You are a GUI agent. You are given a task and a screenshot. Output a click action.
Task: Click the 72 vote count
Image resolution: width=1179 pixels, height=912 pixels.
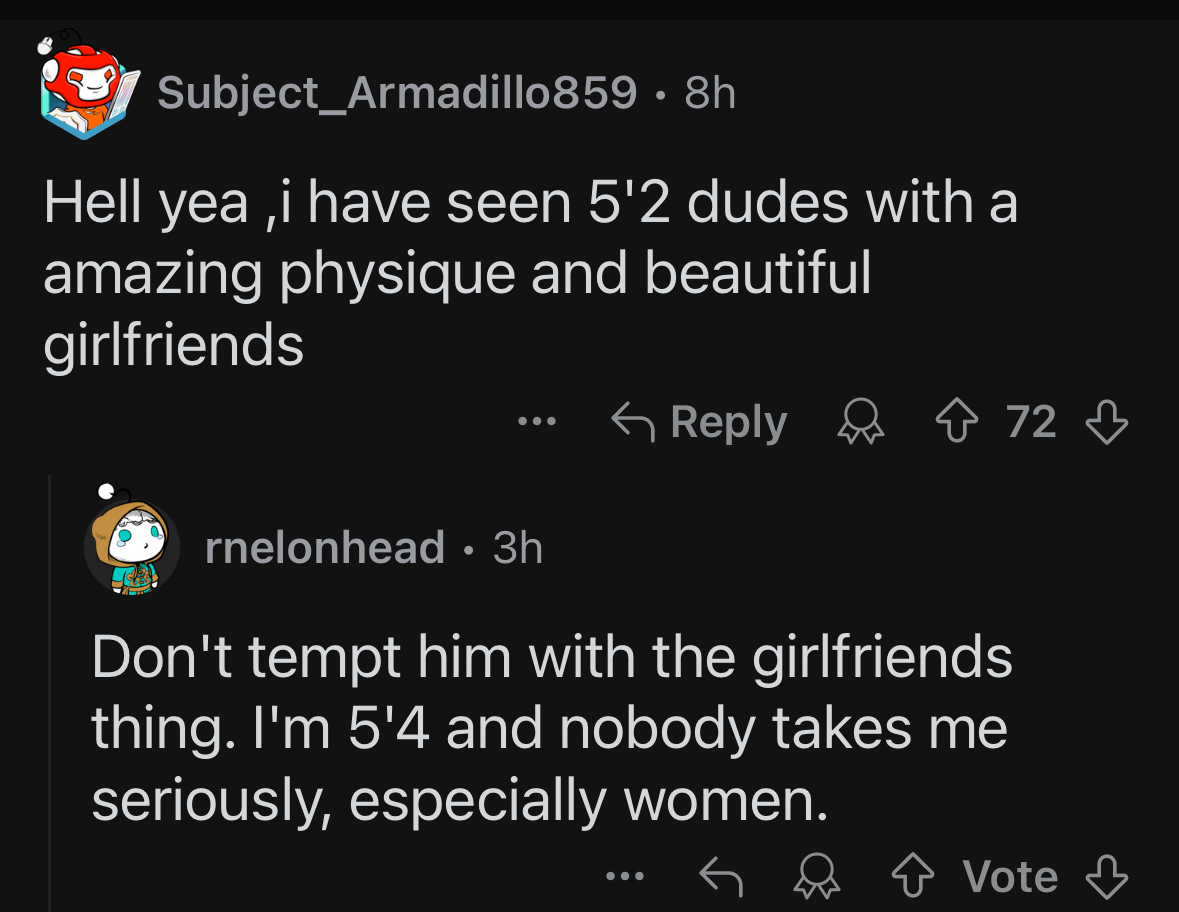click(1031, 422)
